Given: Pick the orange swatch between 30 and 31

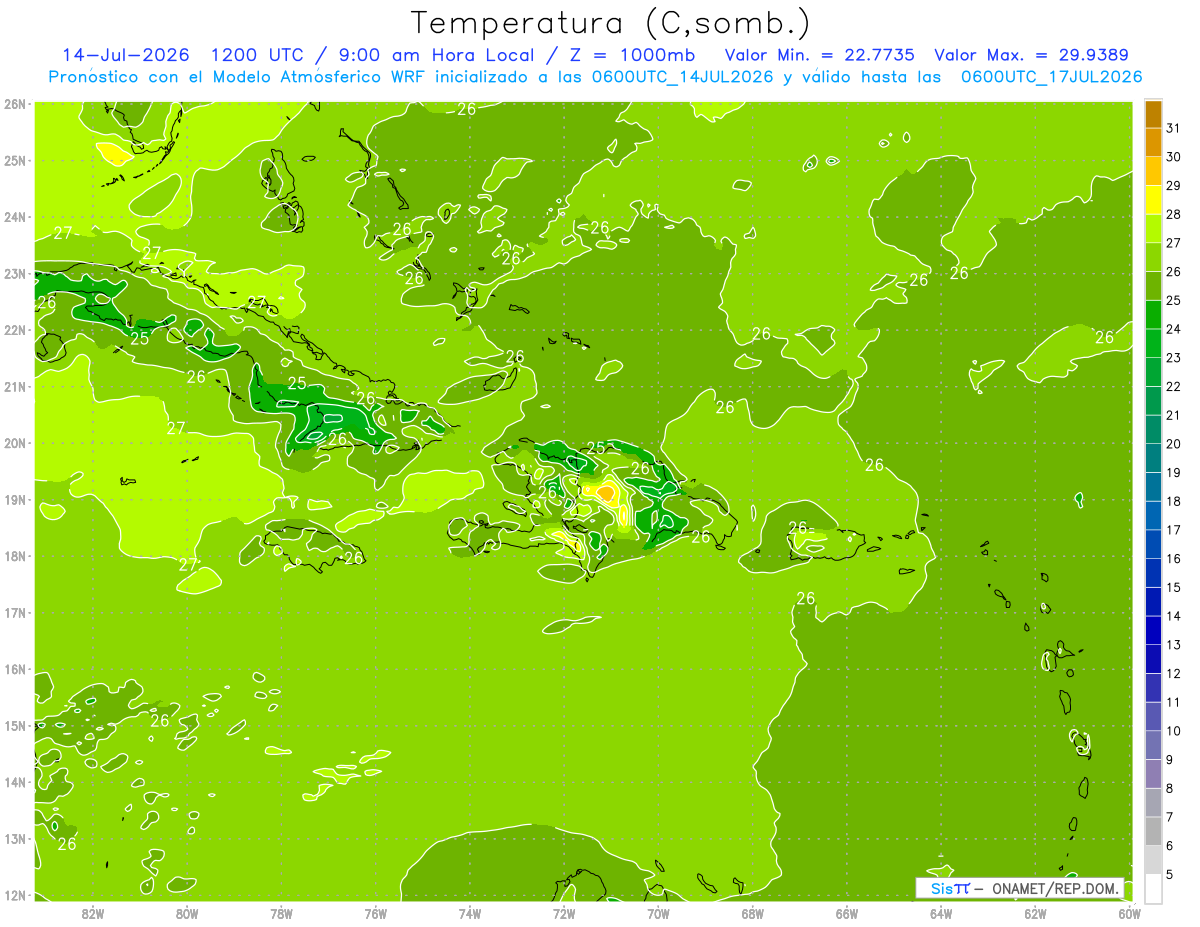Looking at the screenshot, I should point(1153,142).
